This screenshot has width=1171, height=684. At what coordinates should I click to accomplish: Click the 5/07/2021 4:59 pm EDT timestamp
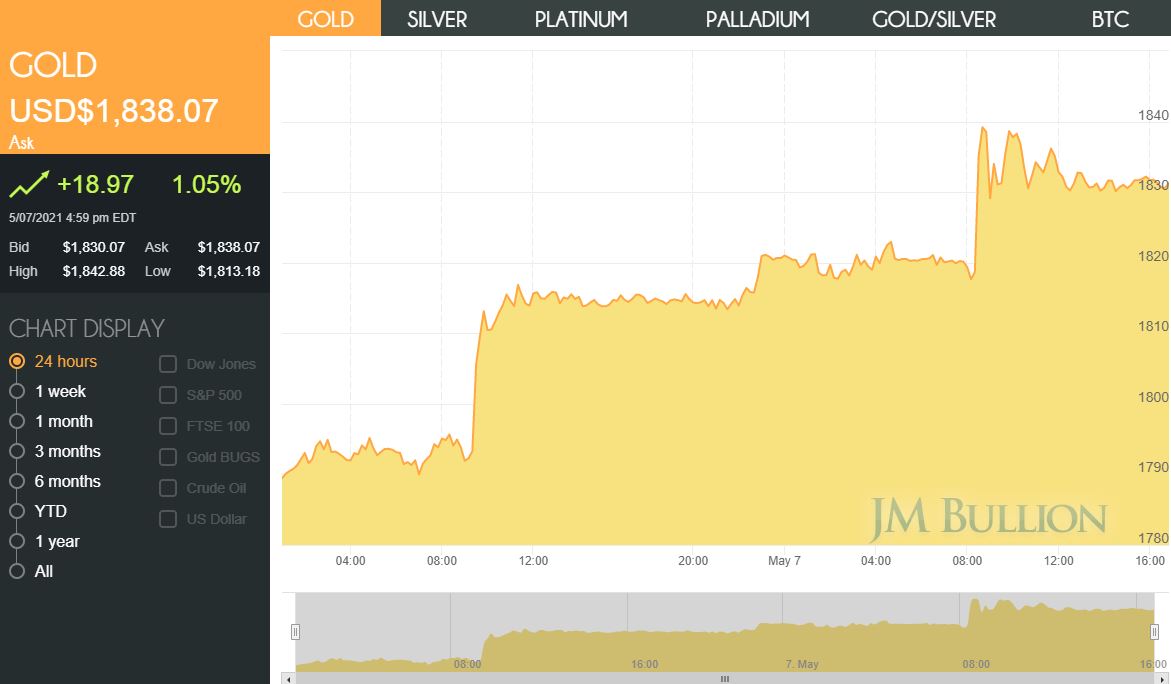(72, 218)
